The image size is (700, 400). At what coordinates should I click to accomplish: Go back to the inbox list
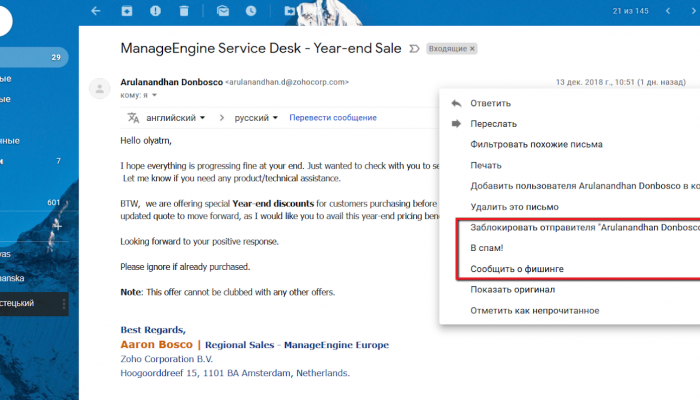[x=96, y=11]
